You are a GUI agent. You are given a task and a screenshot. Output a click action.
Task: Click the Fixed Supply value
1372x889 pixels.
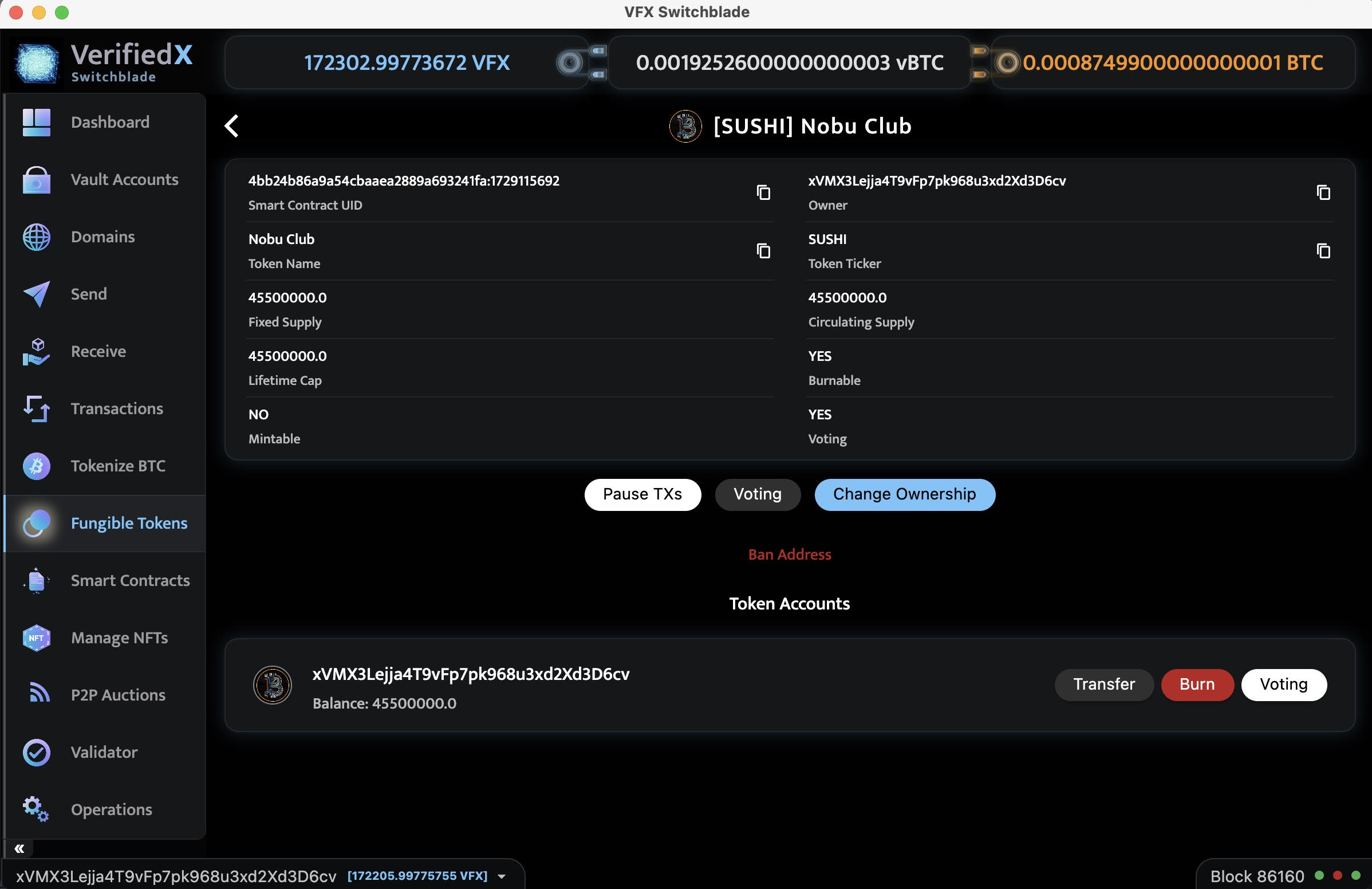coord(287,298)
